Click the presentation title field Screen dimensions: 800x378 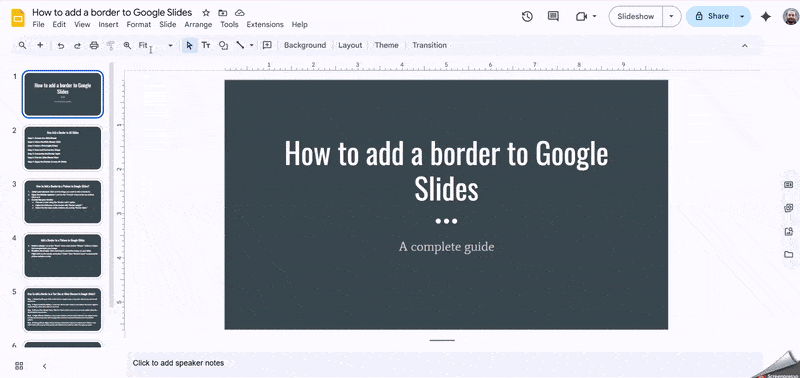pos(112,12)
